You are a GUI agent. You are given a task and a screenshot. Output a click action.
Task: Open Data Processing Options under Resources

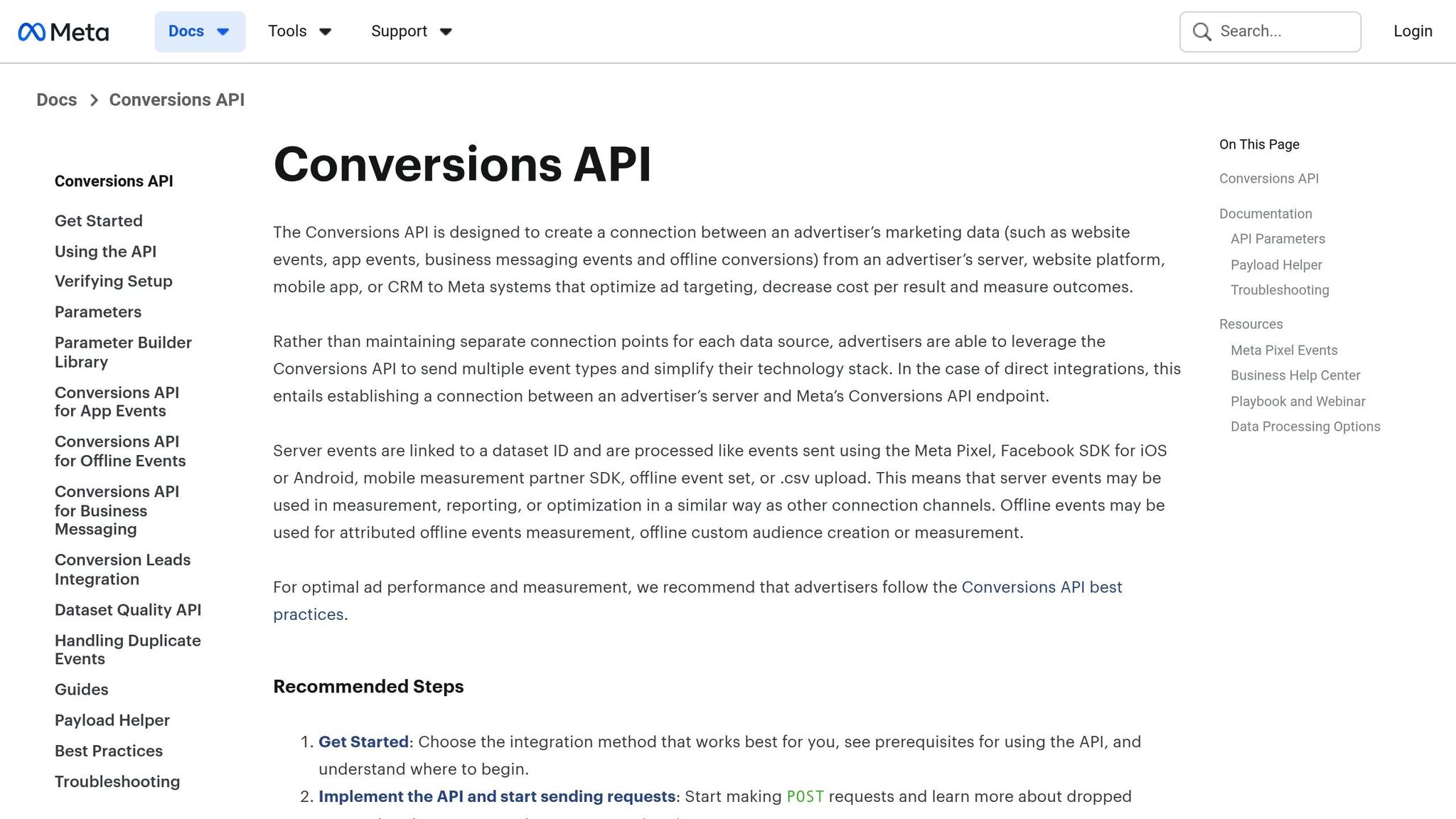coord(1305,426)
